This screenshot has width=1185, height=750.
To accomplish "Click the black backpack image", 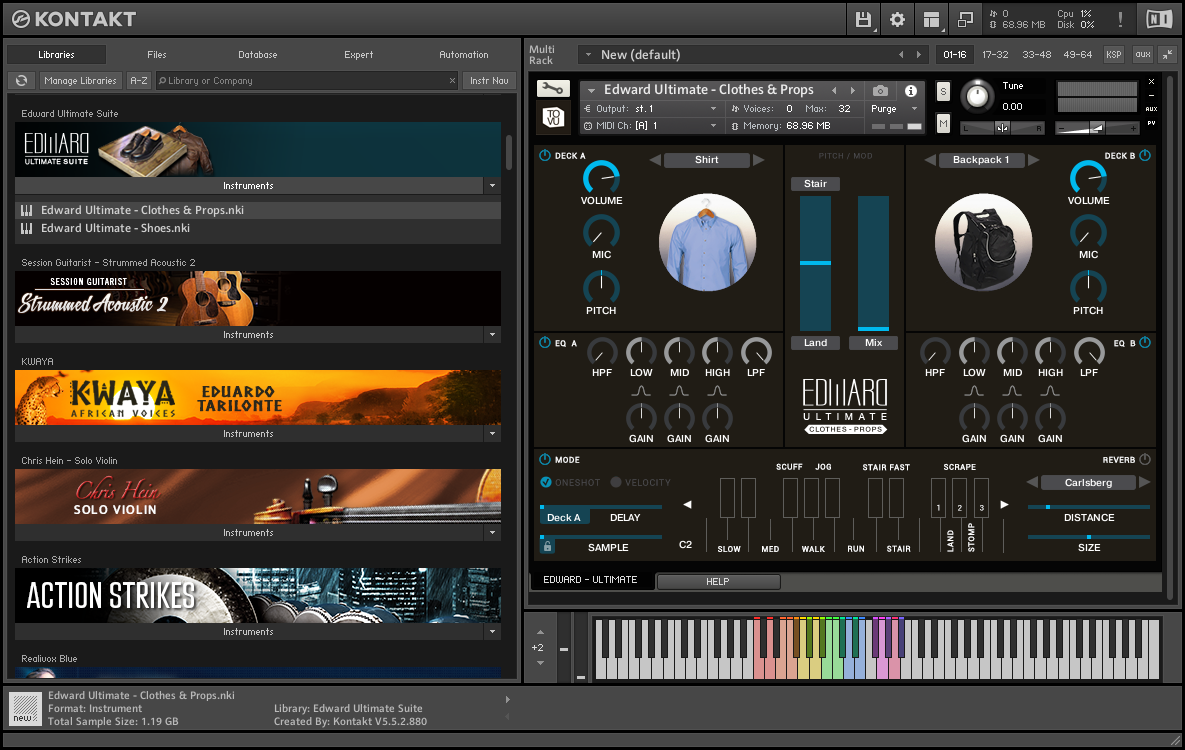I will (x=983, y=242).
